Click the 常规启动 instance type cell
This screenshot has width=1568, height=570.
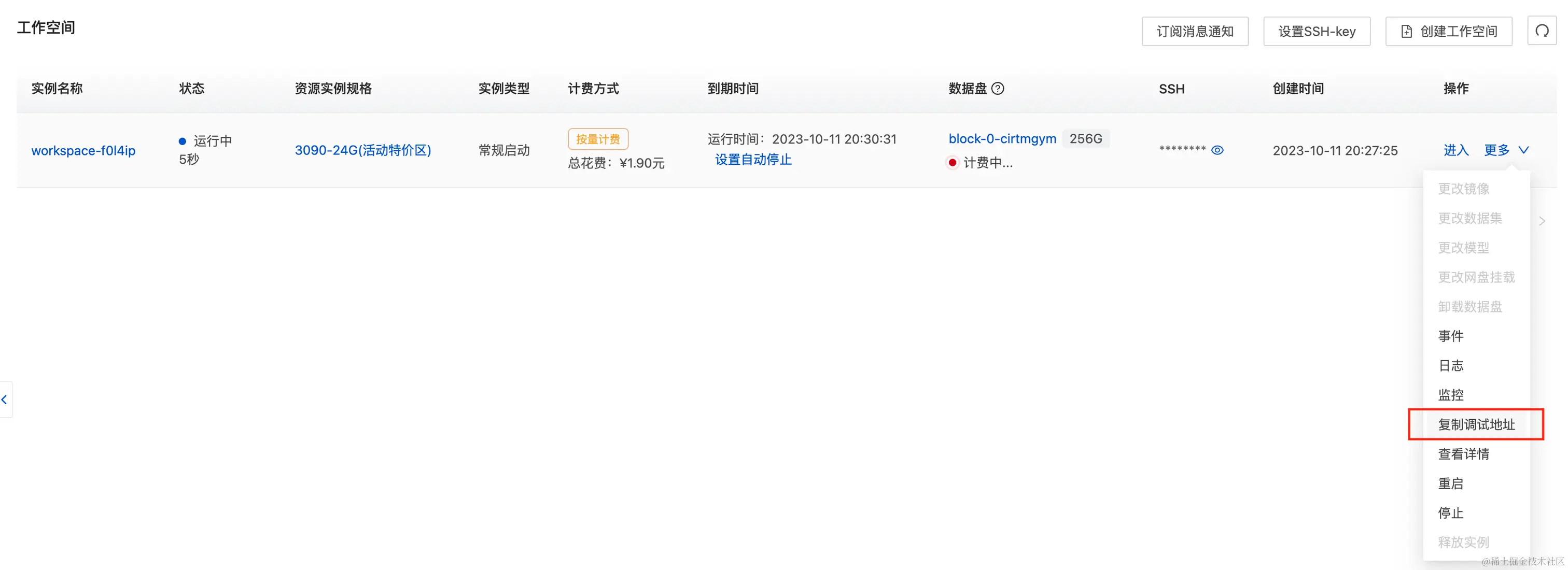tap(504, 150)
